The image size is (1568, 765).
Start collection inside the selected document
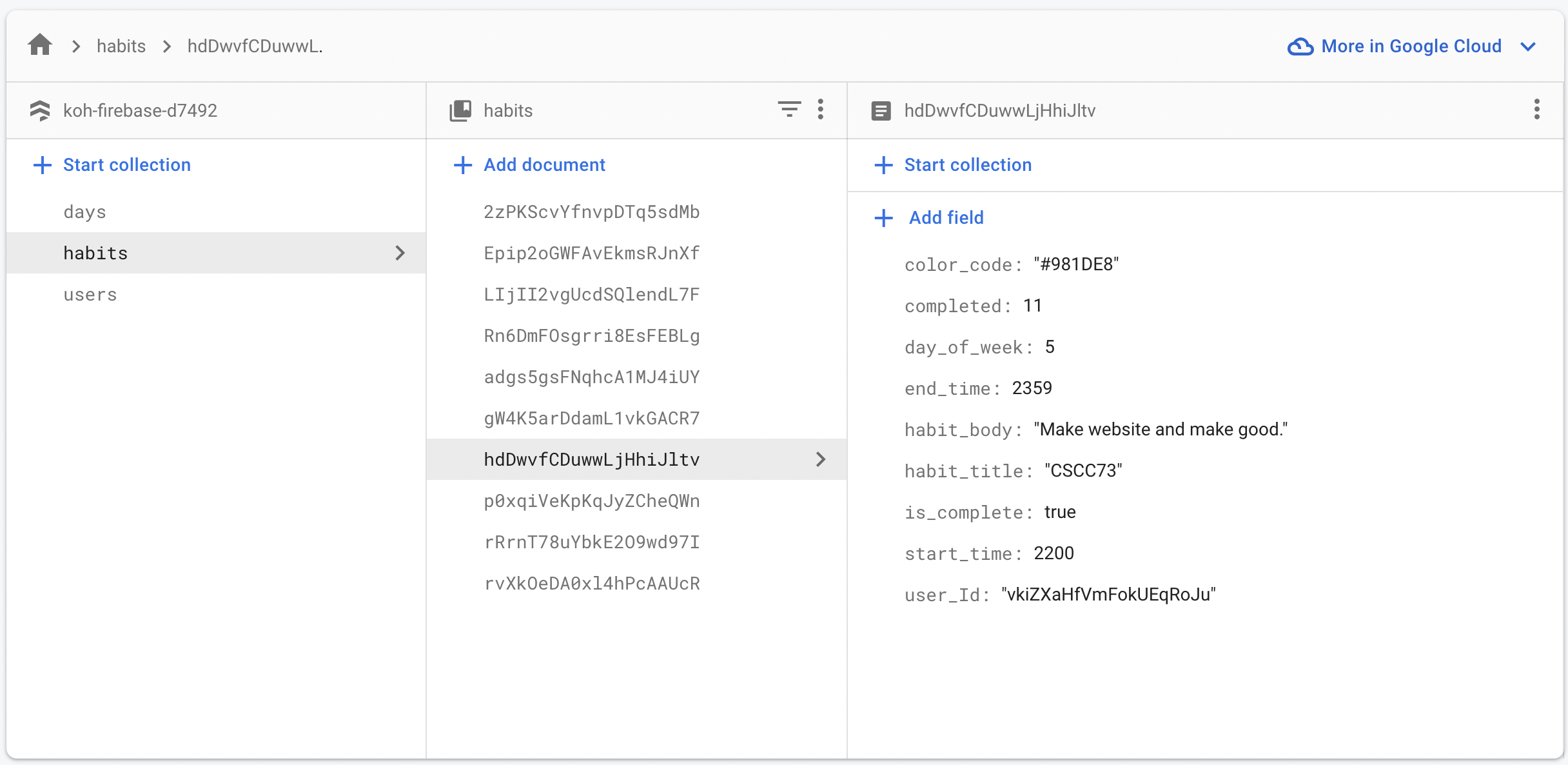(954, 165)
